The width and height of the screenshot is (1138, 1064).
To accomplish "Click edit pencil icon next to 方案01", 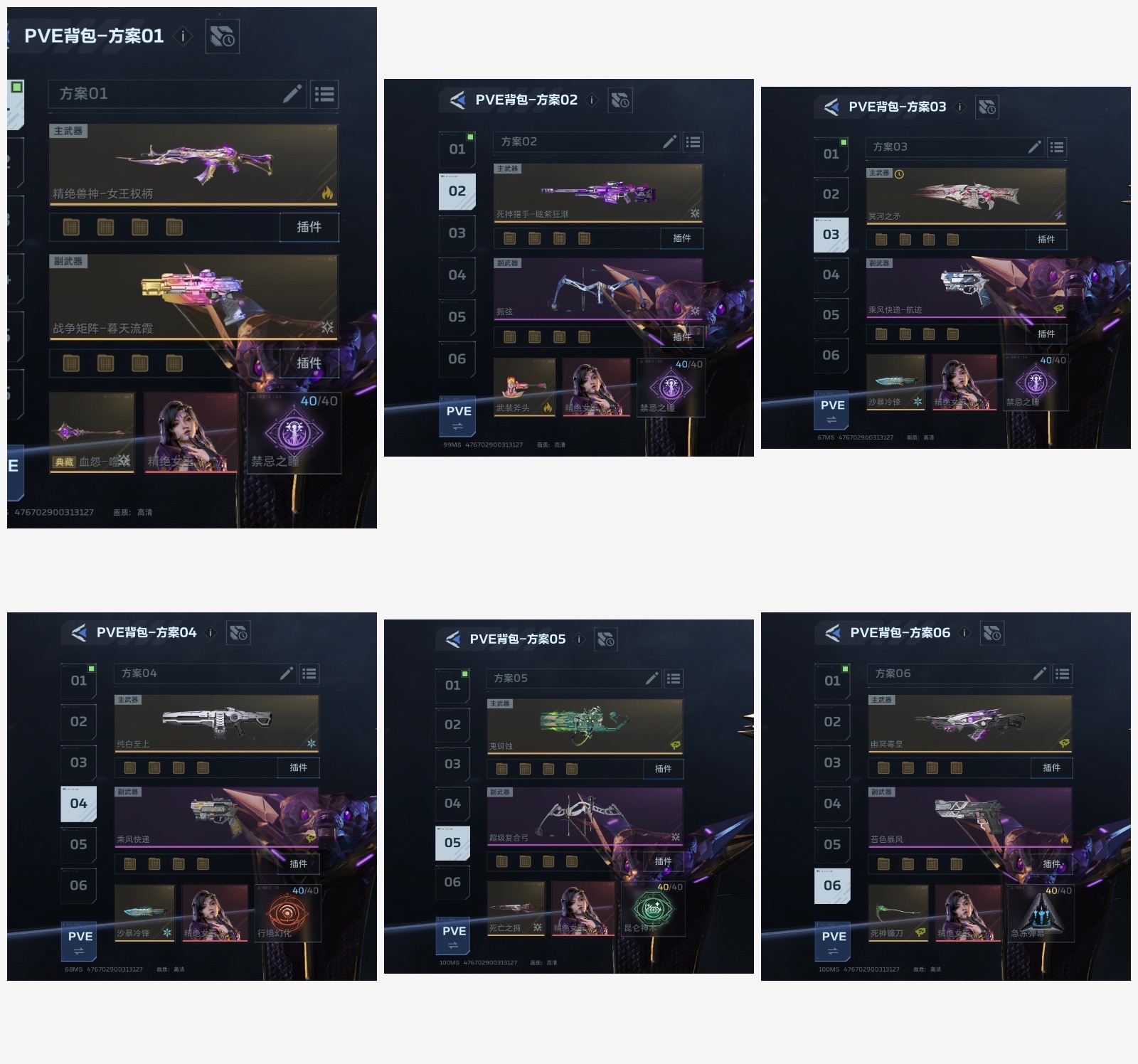I will (x=292, y=94).
